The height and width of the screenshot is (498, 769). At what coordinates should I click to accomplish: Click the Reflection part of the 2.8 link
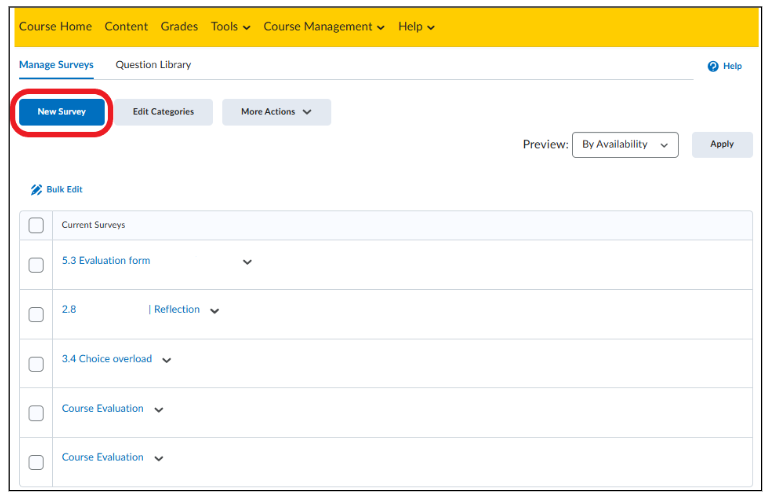pos(177,310)
